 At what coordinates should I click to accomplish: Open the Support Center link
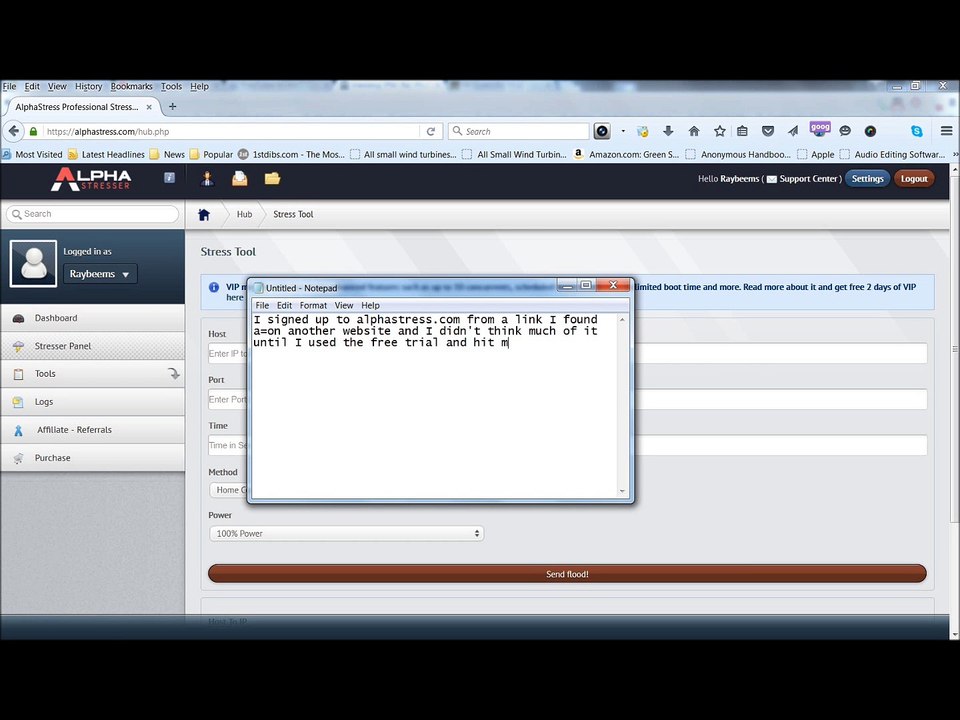(x=808, y=179)
